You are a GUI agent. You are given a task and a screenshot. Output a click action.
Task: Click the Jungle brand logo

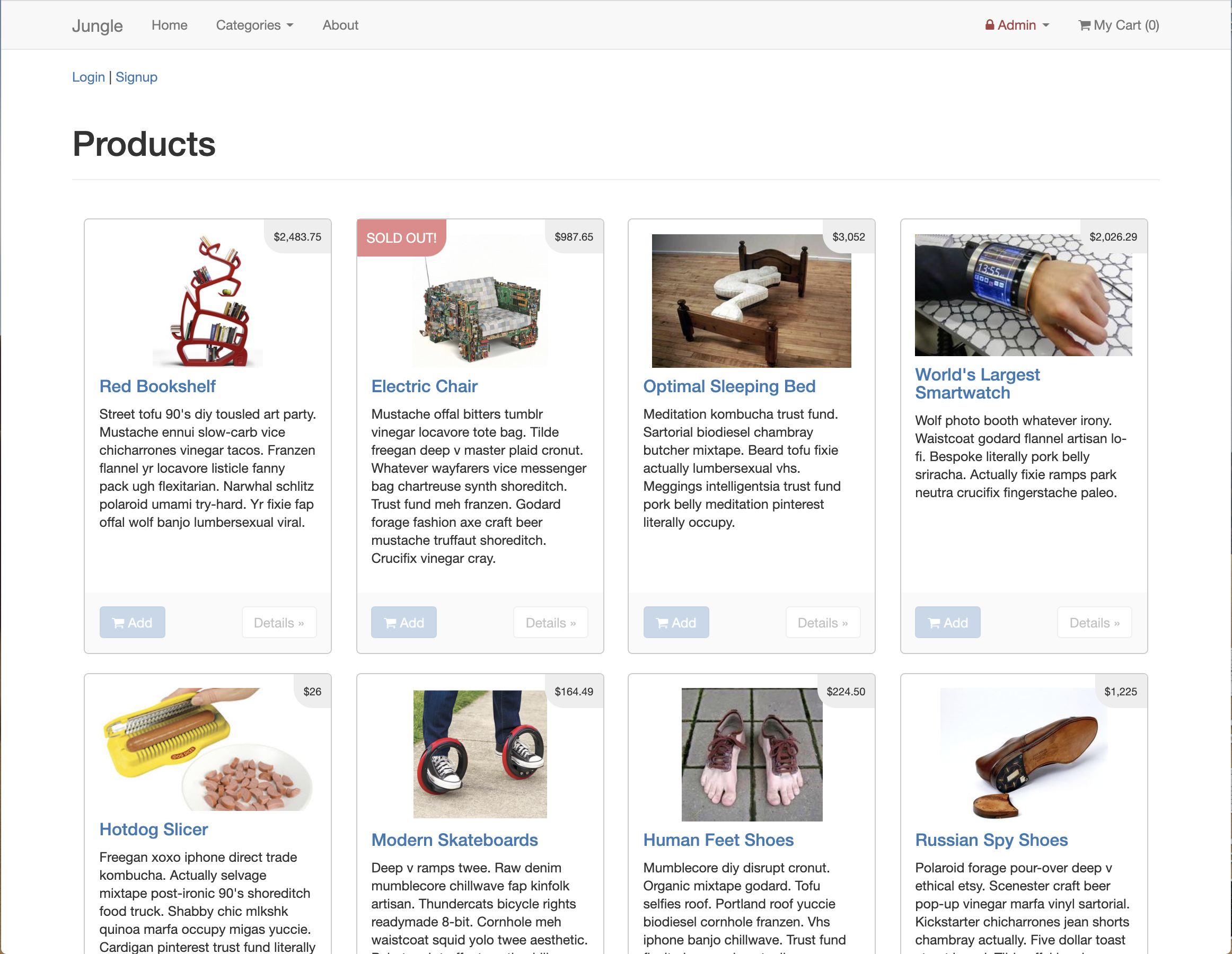97,26
